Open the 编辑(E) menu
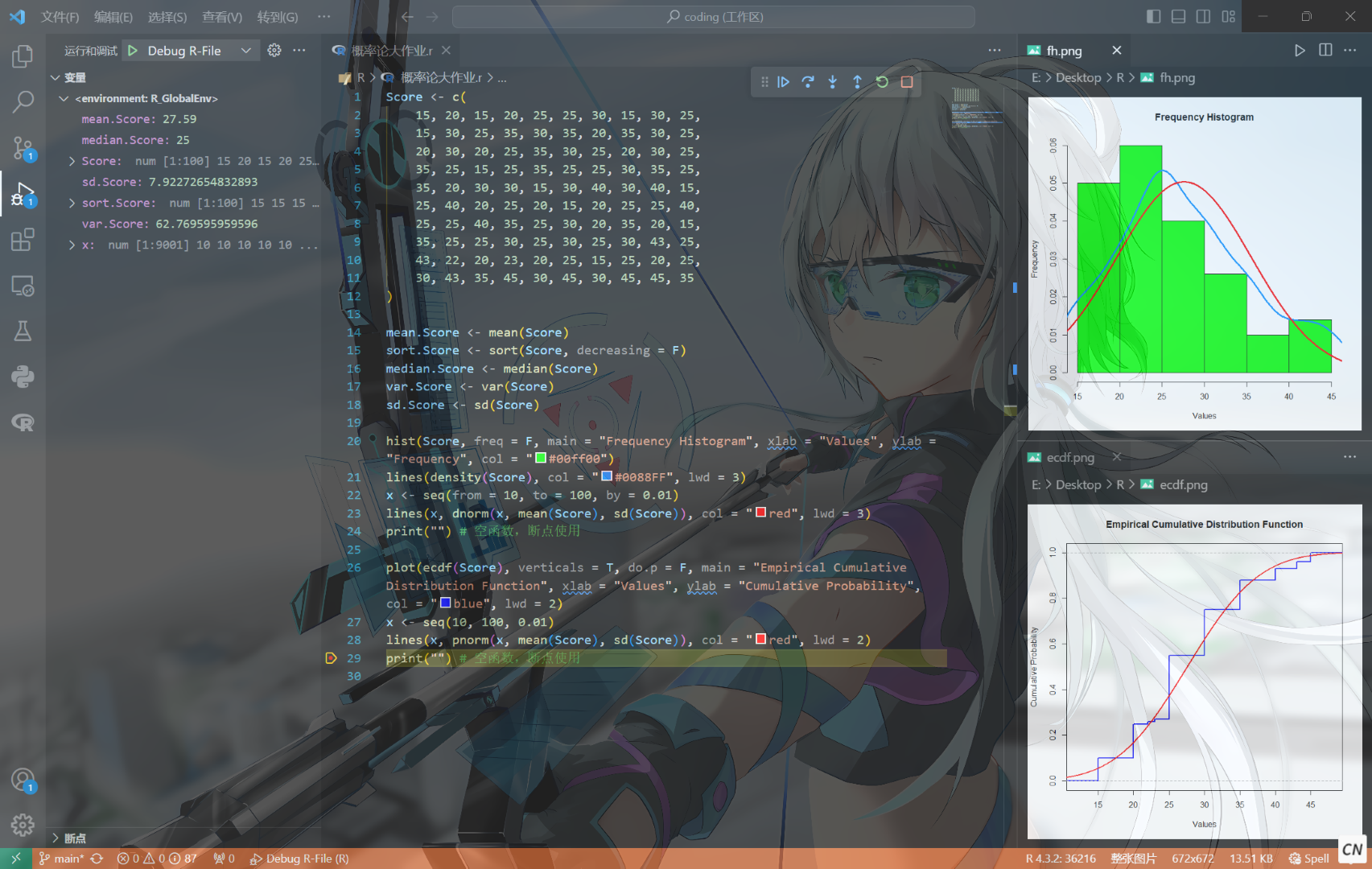Screen dimensions: 1372x869 (x=113, y=17)
